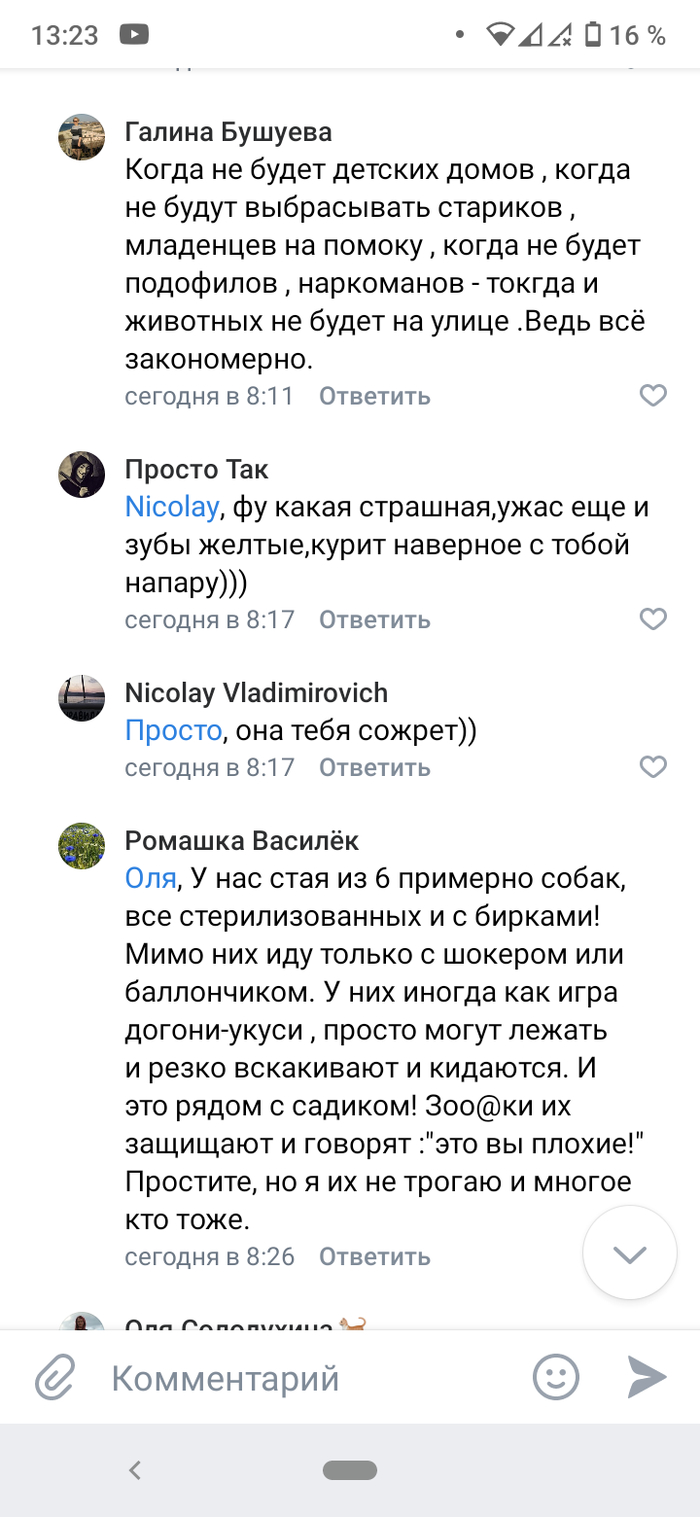
Task: Reply to Ромашка Василёк's comment
Action: [374, 1256]
